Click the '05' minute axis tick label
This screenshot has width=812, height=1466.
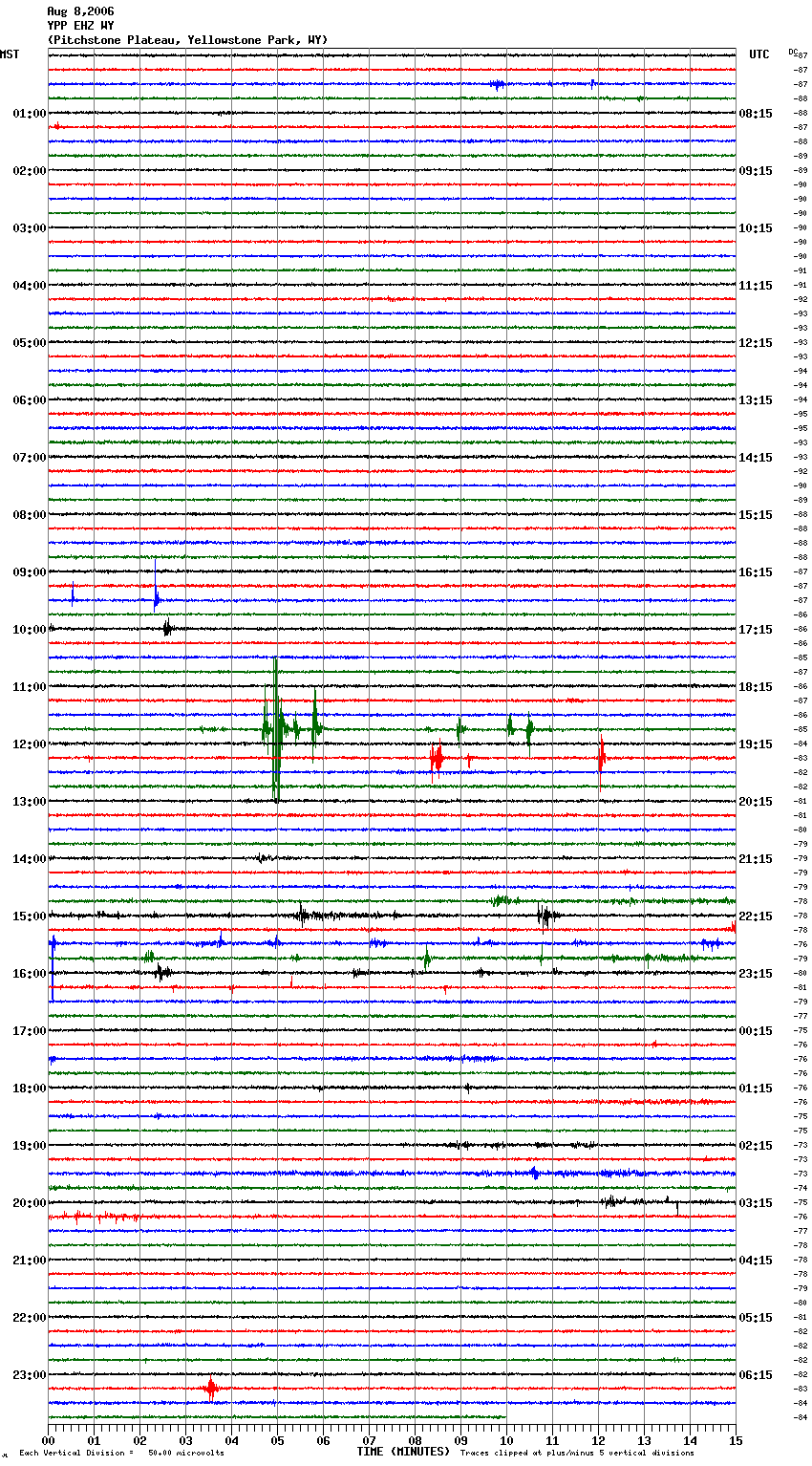tap(277, 1440)
